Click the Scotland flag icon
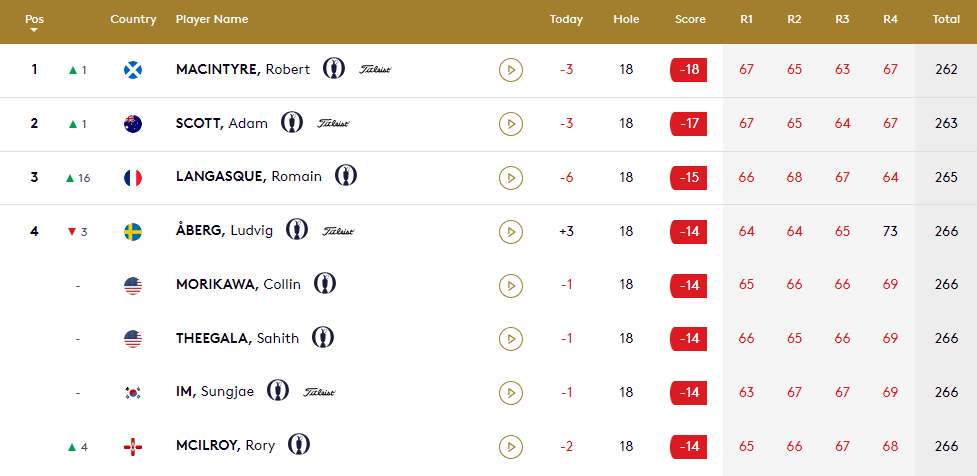977x476 pixels. 133,70
